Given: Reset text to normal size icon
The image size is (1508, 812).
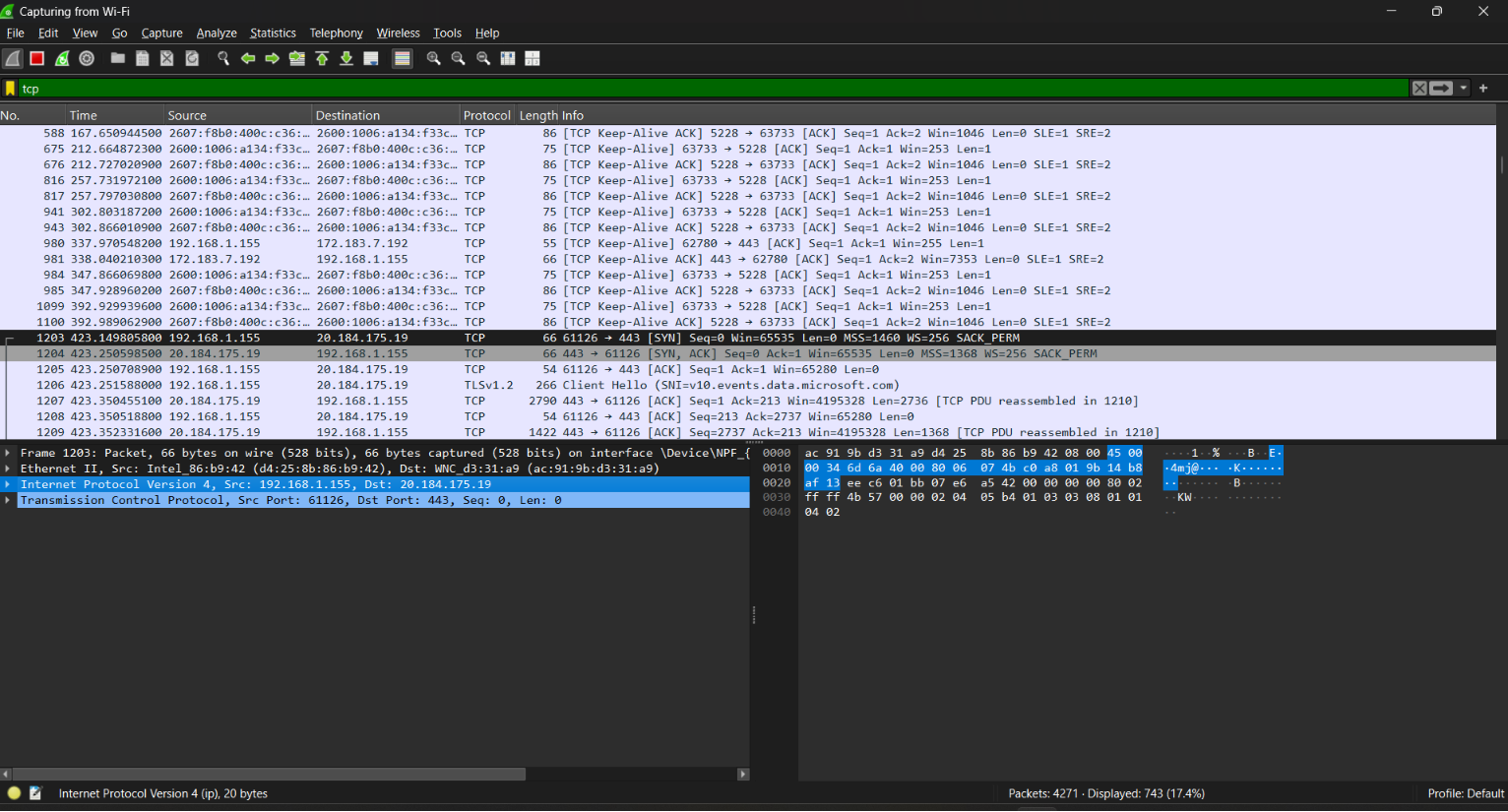Looking at the screenshot, I should tap(483, 59).
